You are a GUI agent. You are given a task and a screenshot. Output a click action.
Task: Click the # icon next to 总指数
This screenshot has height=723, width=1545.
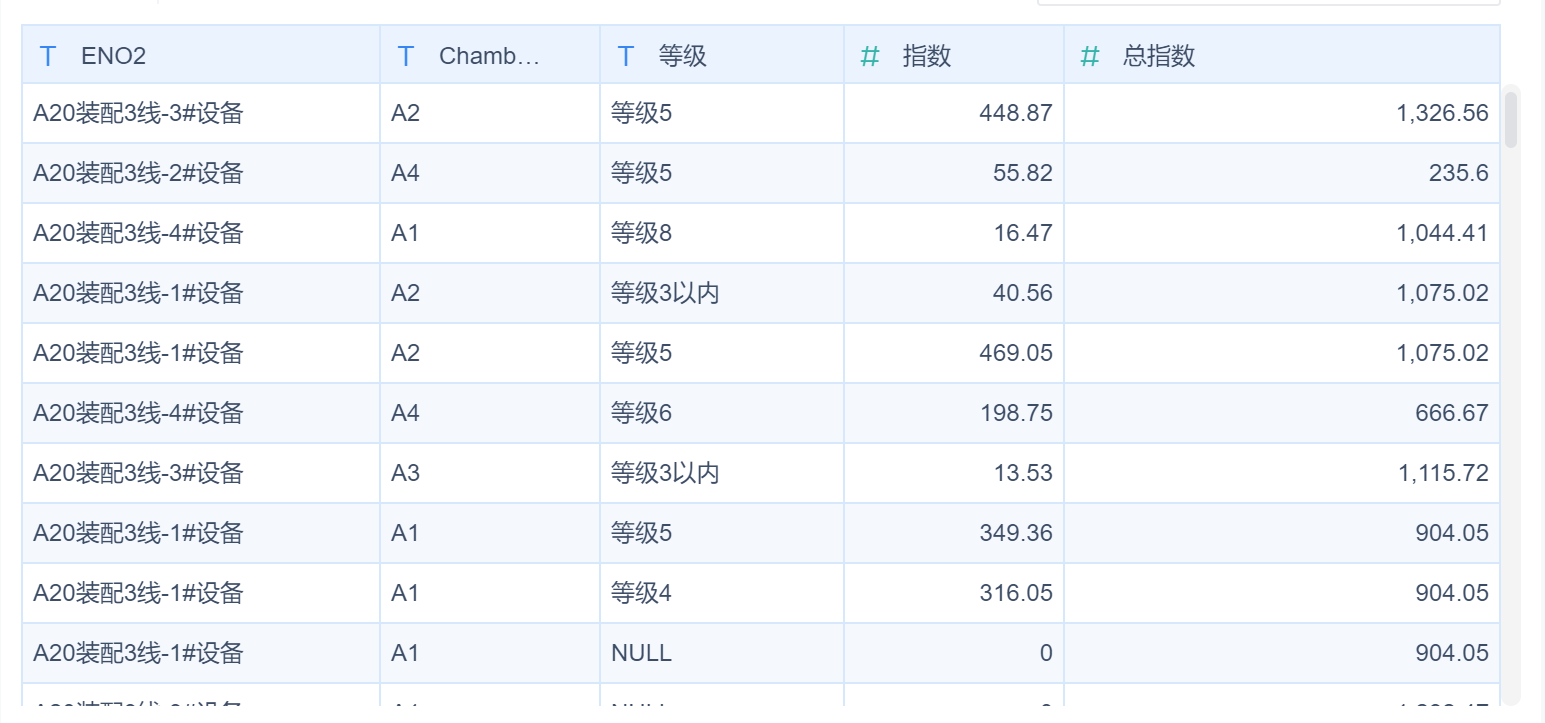point(1090,56)
